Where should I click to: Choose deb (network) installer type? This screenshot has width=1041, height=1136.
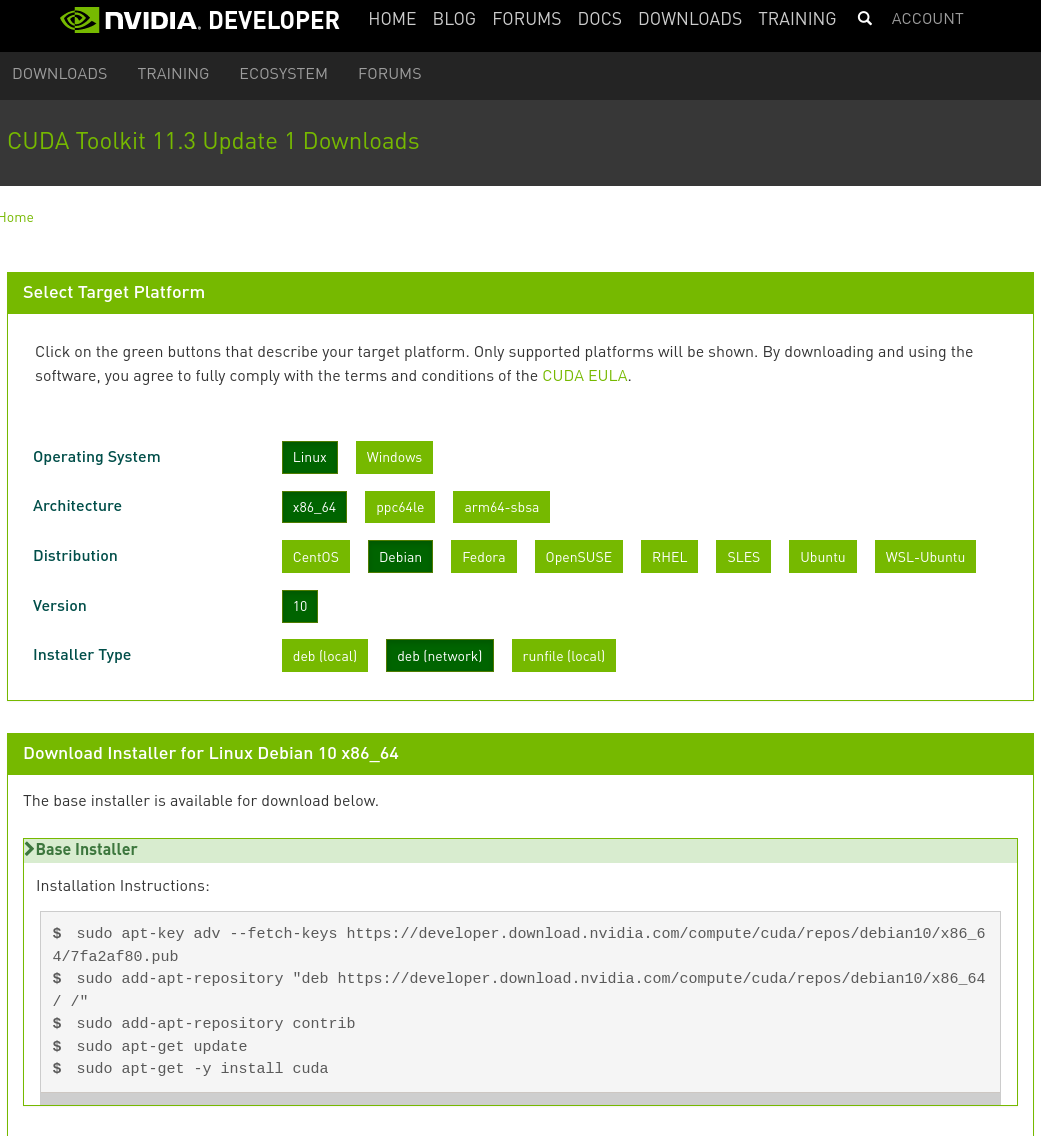(x=440, y=656)
